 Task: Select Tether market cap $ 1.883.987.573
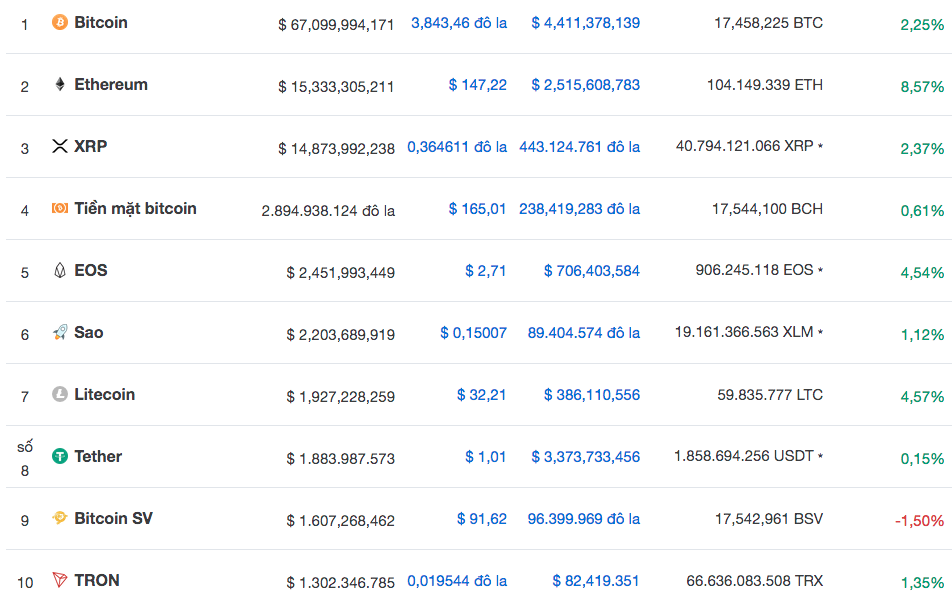pos(341,459)
